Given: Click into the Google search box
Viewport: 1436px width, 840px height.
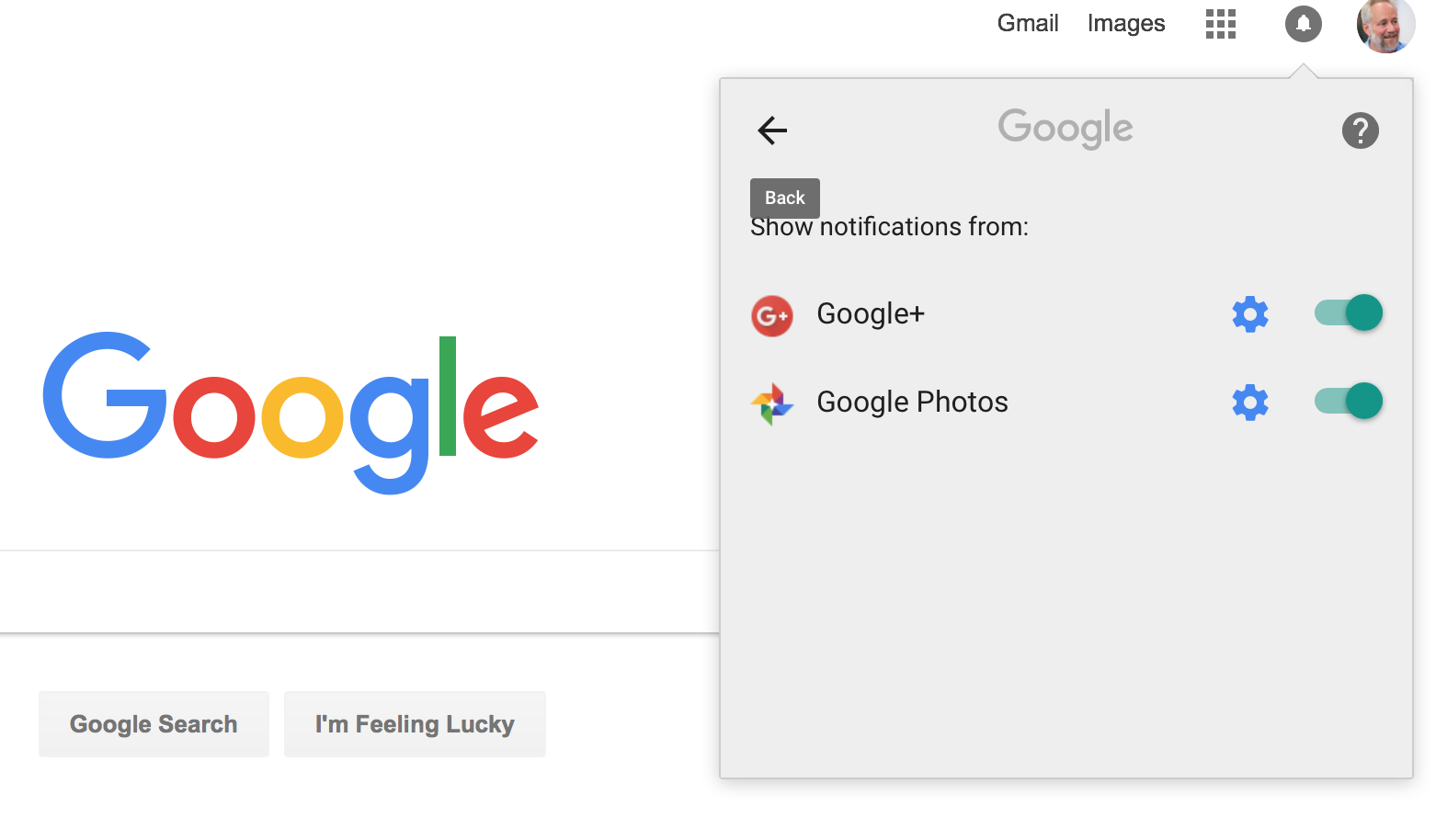Looking at the screenshot, I should coord(359,592).
